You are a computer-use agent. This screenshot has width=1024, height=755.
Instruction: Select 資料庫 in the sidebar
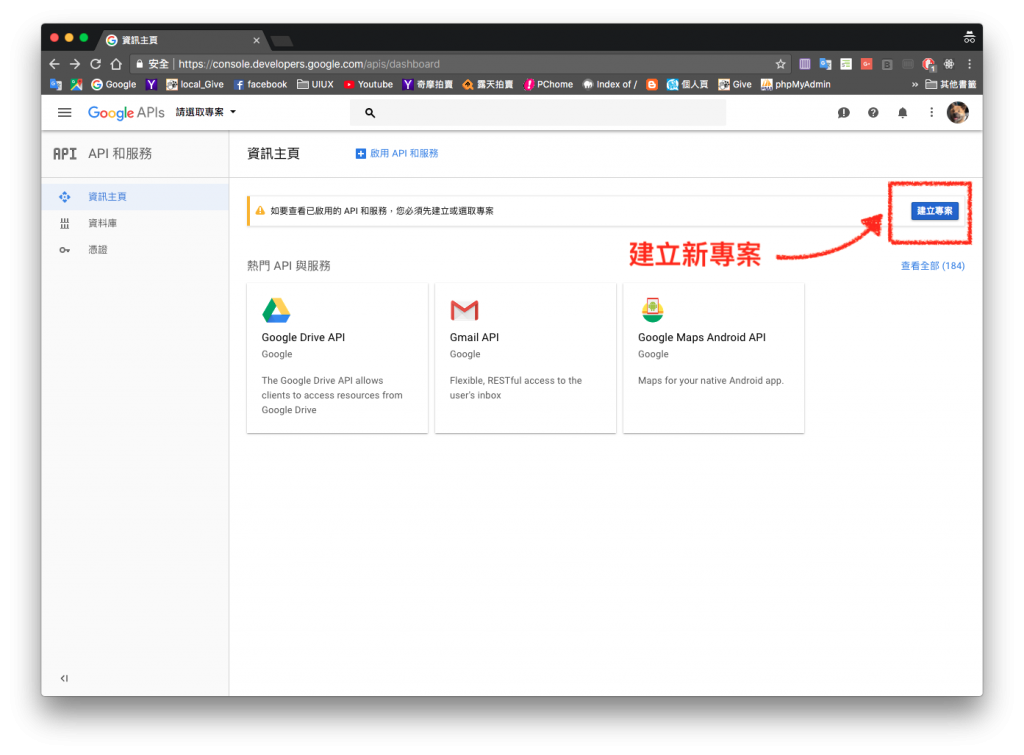click(135, 223)
